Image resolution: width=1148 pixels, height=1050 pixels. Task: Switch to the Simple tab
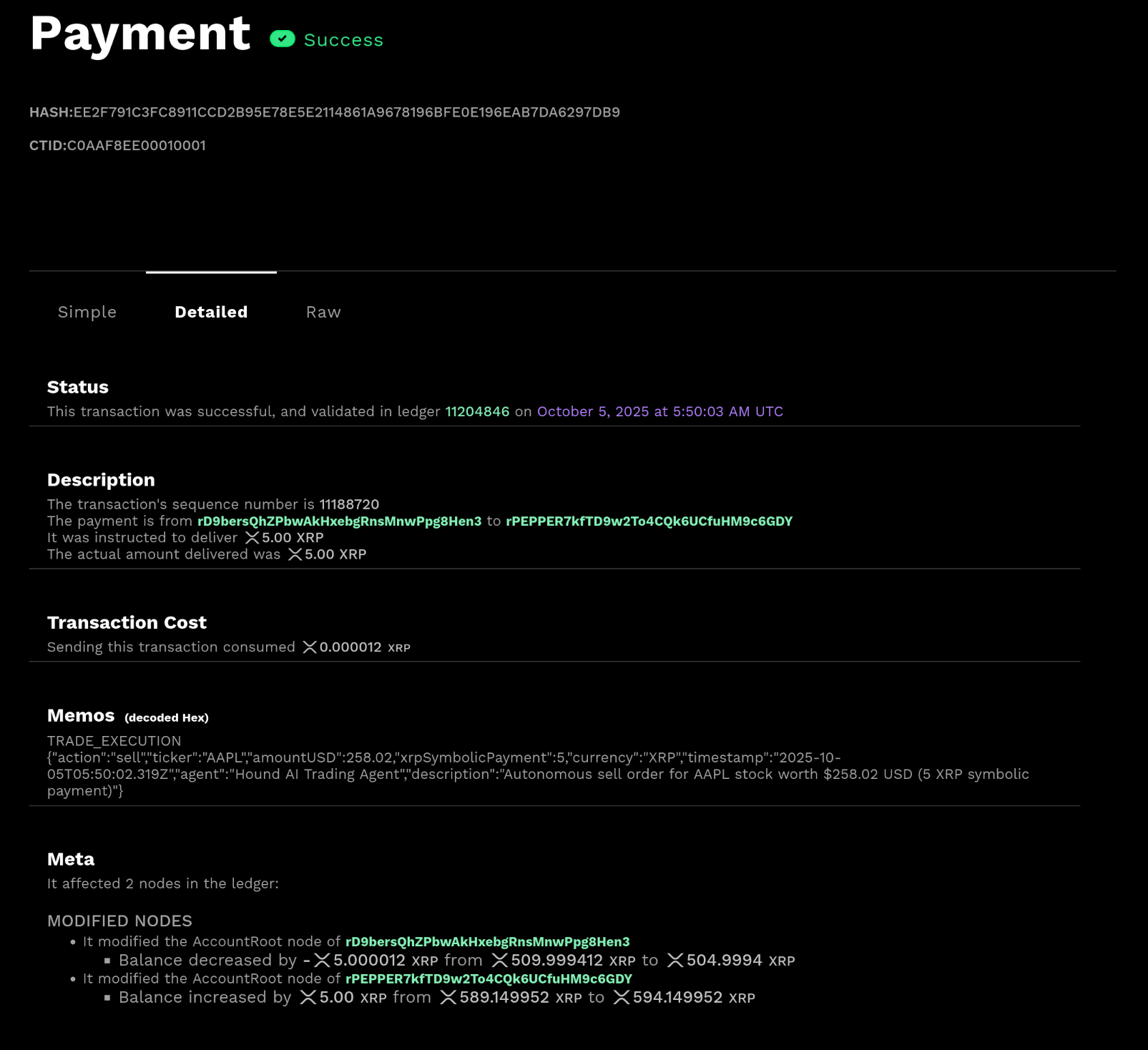[x=87, y=312]
